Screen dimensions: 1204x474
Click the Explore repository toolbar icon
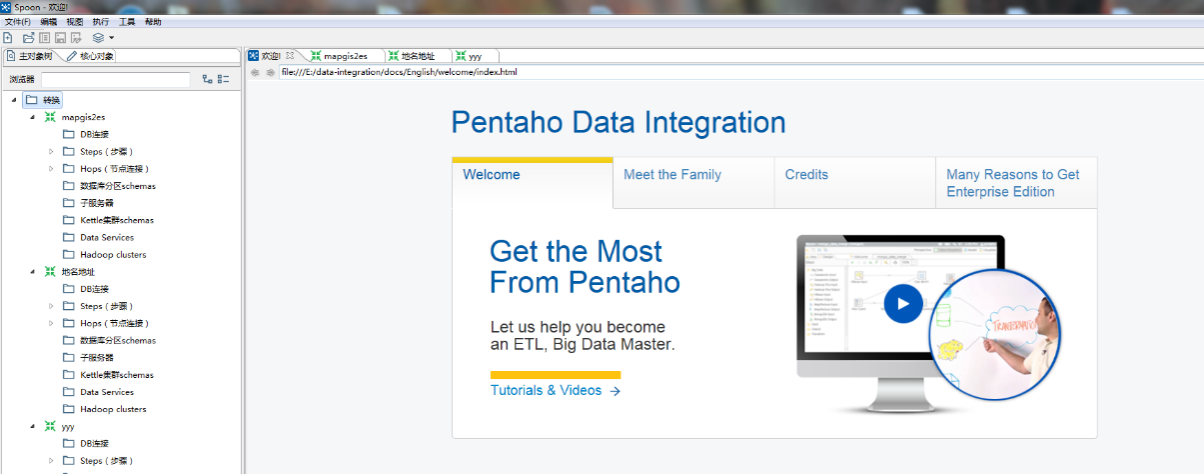point(44,37)
